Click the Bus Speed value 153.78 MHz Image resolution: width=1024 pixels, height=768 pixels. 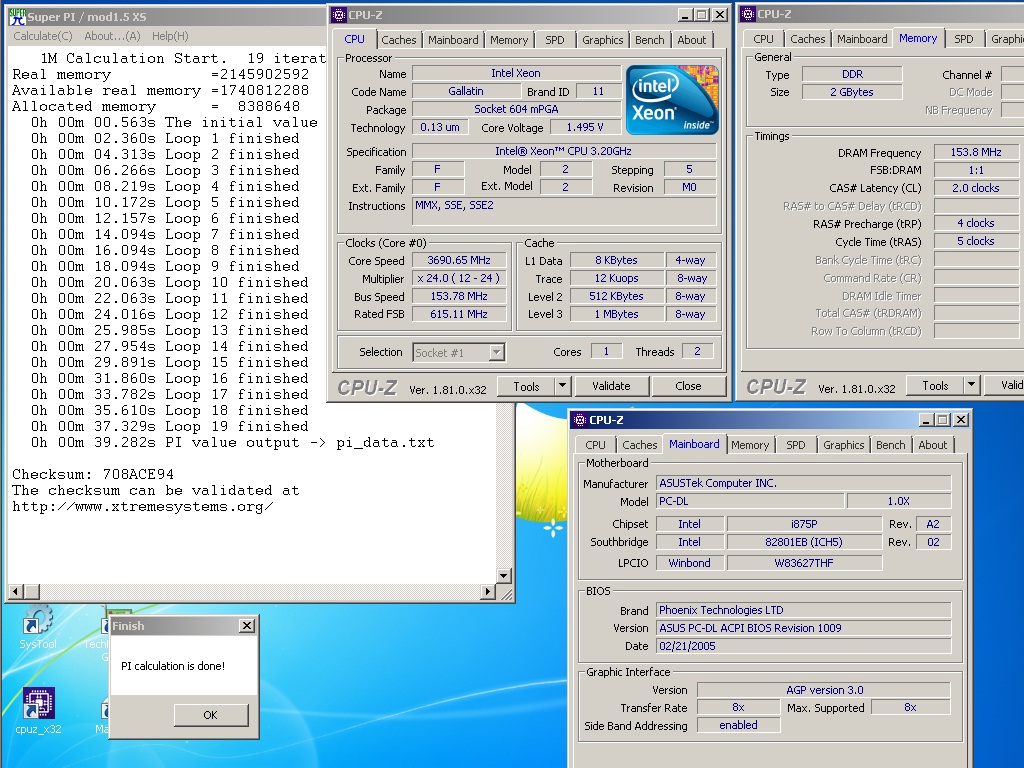(x=459, y=296)
